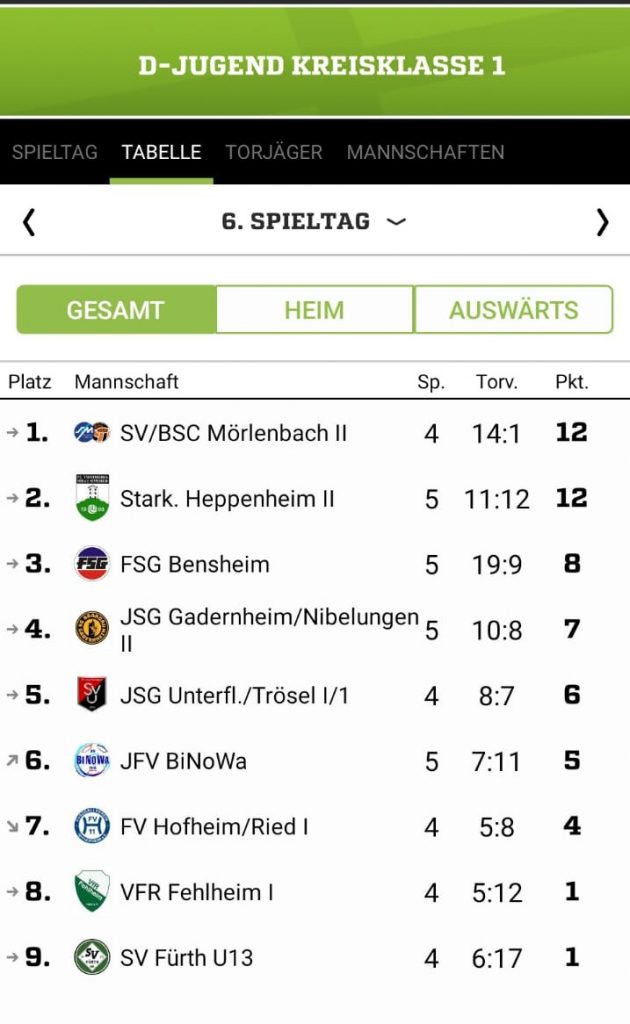Screen dimensions: 630x1024
Task: Expand the 6. Spieltag matchday dropdown
Action: tap(314, 221)
